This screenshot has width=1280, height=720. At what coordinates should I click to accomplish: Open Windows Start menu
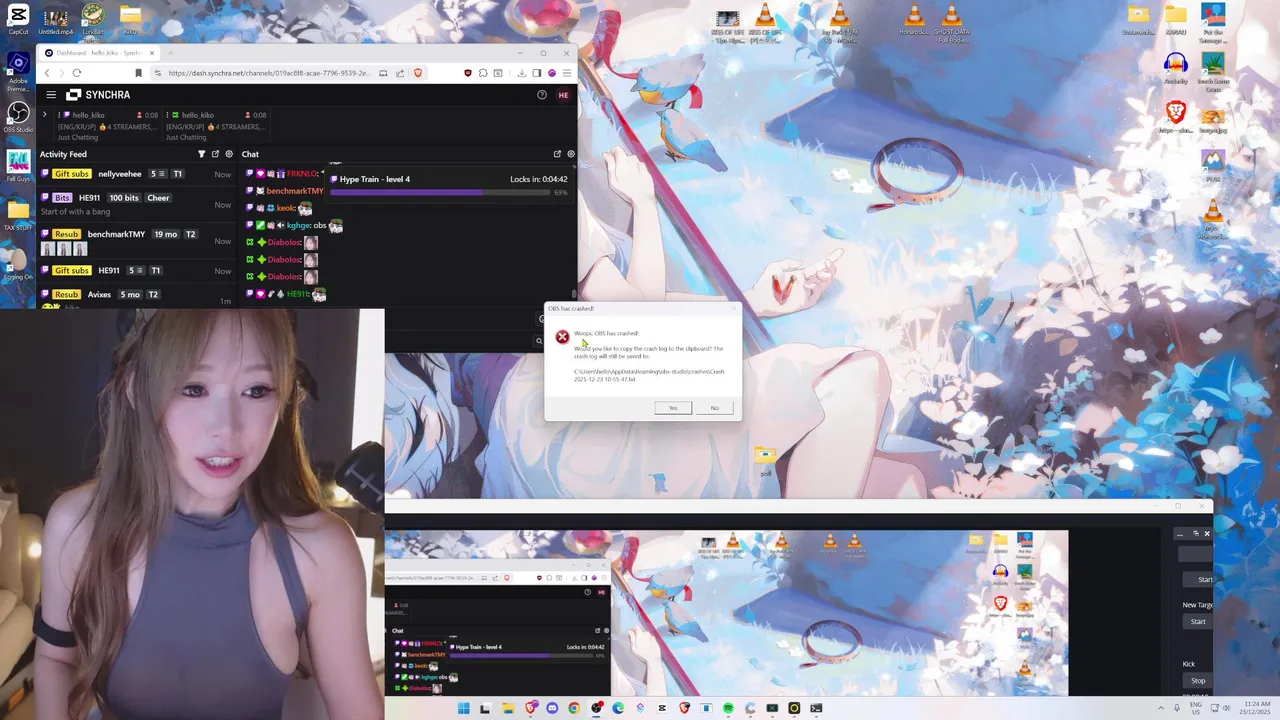click(463, 708)
